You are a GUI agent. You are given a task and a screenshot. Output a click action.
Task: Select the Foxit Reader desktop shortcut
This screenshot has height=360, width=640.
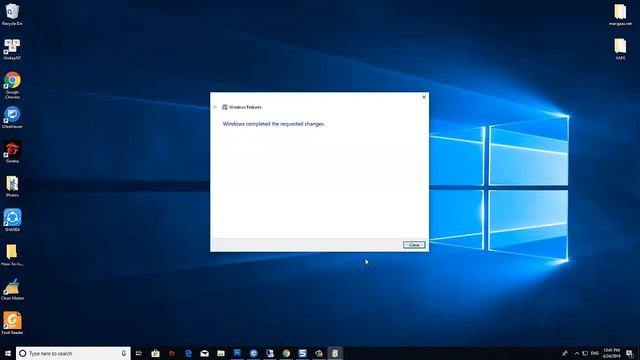coord(12,323)
